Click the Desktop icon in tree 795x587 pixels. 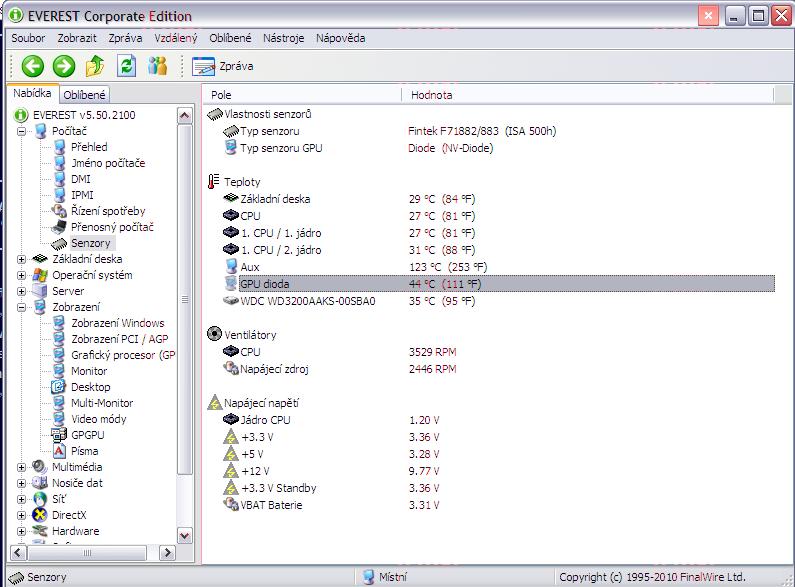point(59,387)
